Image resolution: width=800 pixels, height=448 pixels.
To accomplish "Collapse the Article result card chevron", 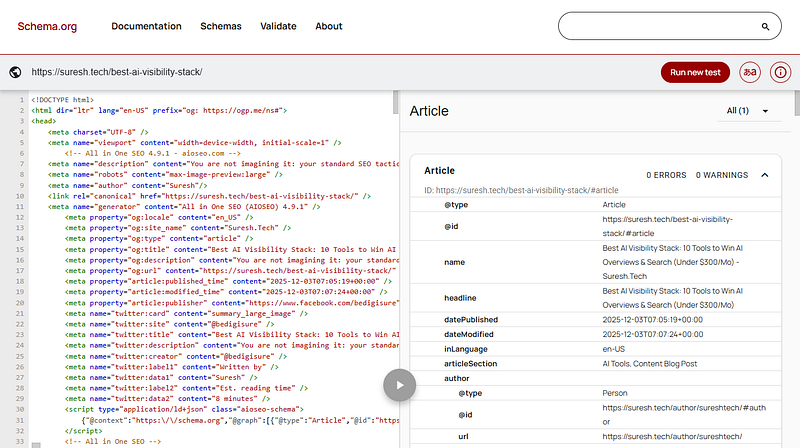I will click(765, 175).
